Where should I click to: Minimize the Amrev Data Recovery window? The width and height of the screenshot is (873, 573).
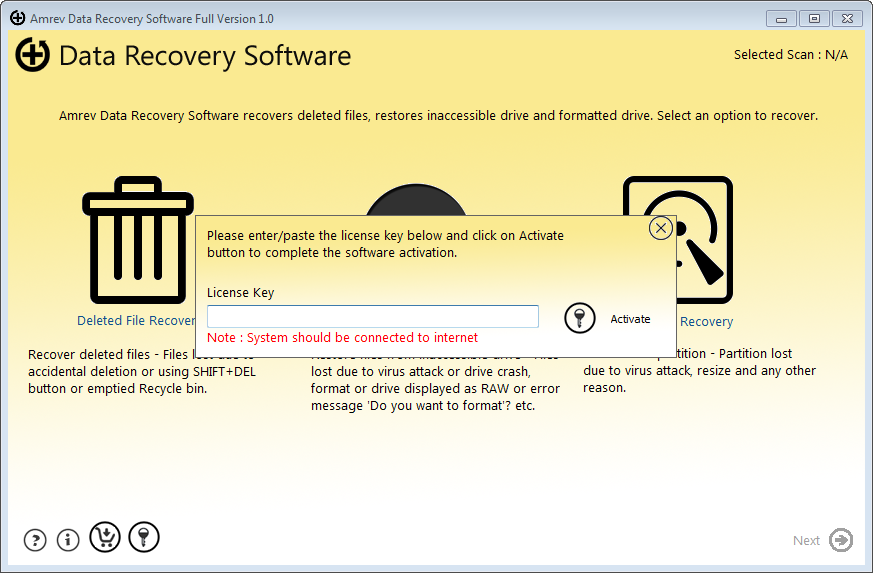coord(781,19)
